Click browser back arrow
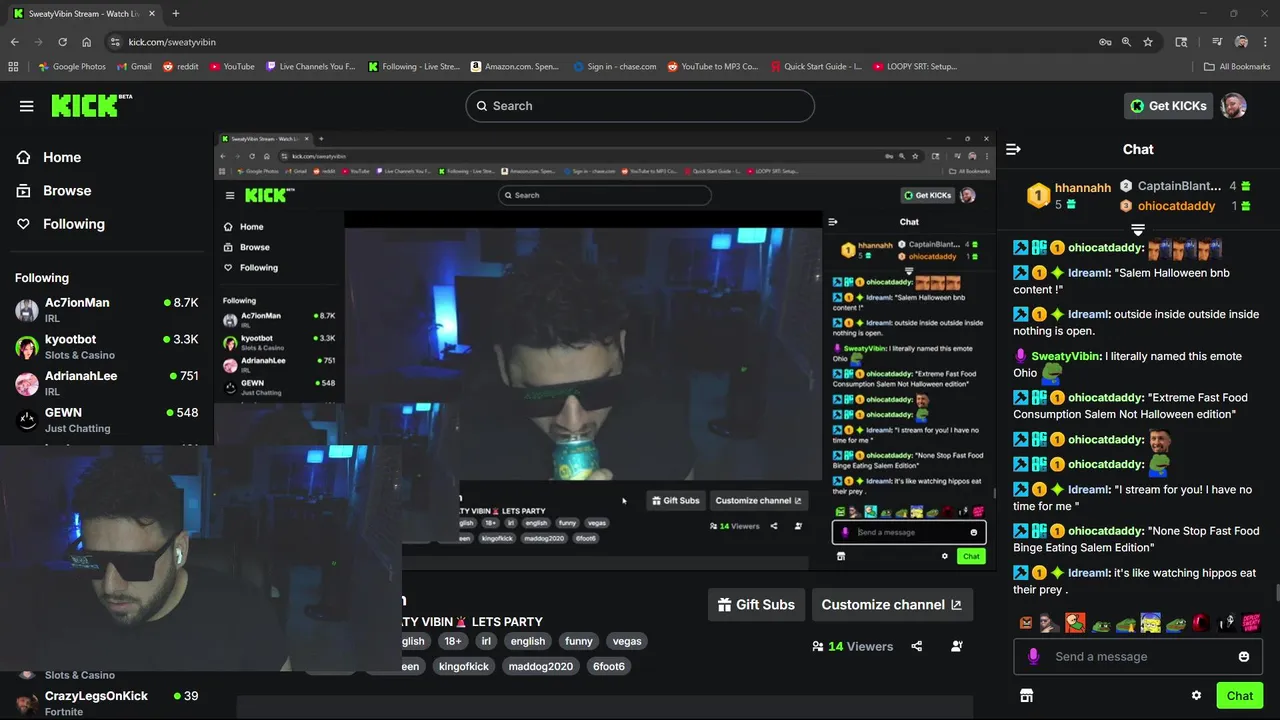Viewport: 1280px width, 720px height. [x=14, y=42]
